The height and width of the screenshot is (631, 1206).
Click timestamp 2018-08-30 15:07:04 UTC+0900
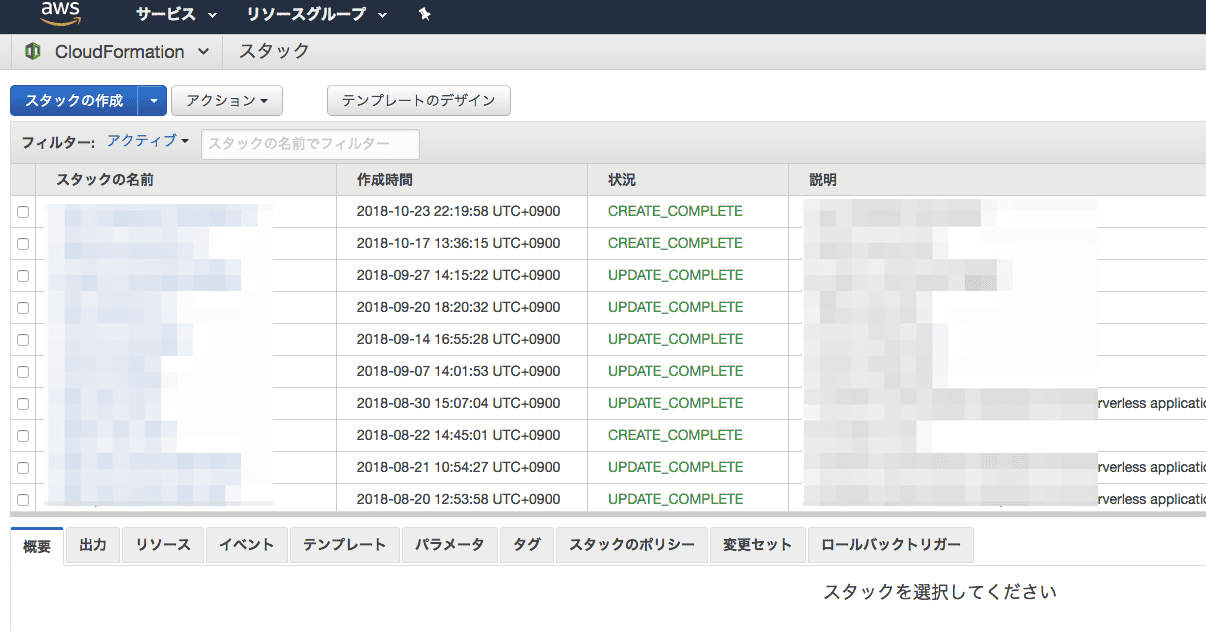tap(458, 403)
